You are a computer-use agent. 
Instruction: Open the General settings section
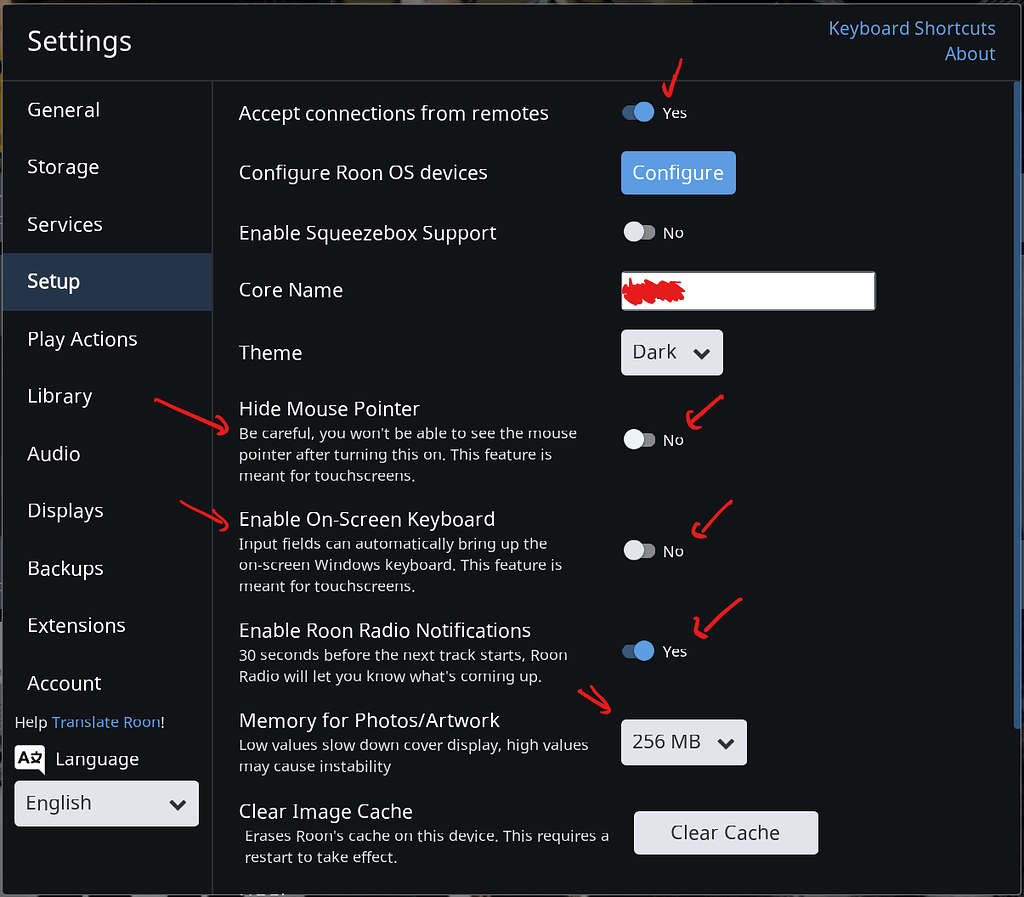click(63, 110)
